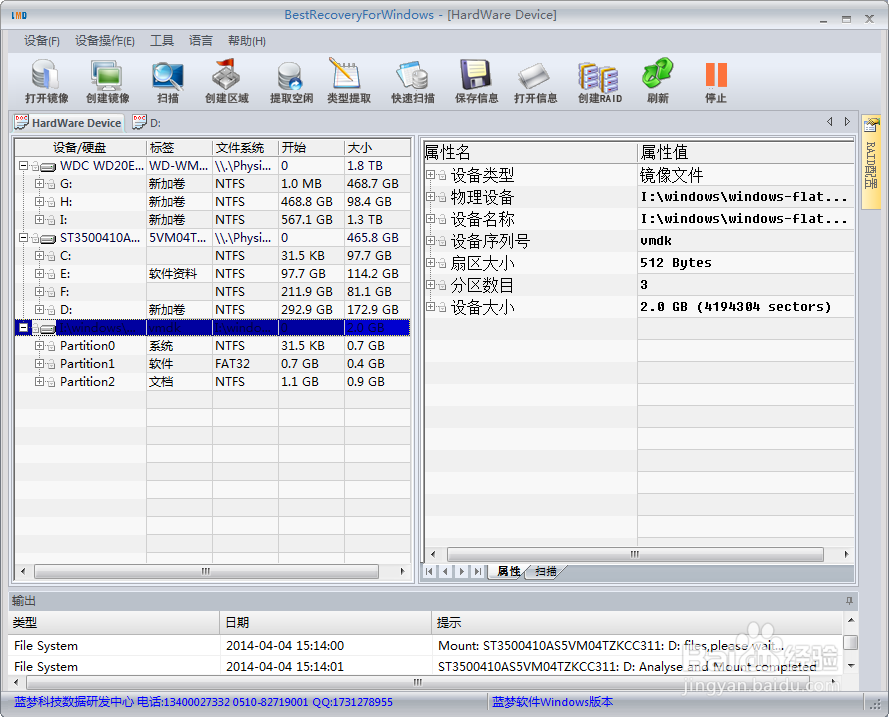Click device list horizontal scrollbar
This screenshot has height=717, width=889.
pyautogui.click(x=206, y=571)
